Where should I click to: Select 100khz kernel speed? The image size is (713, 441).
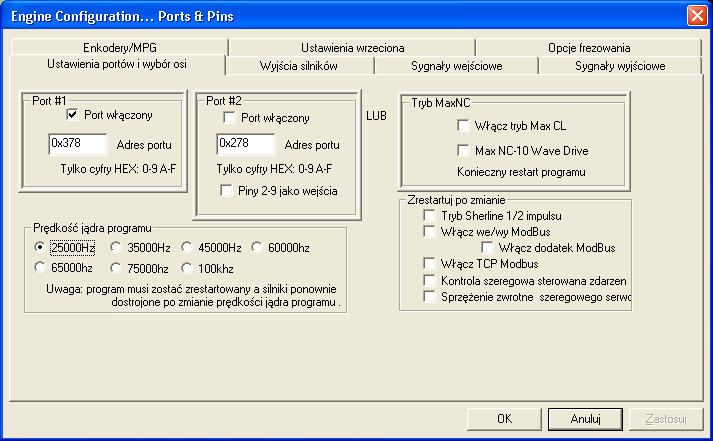click(187, 268)
